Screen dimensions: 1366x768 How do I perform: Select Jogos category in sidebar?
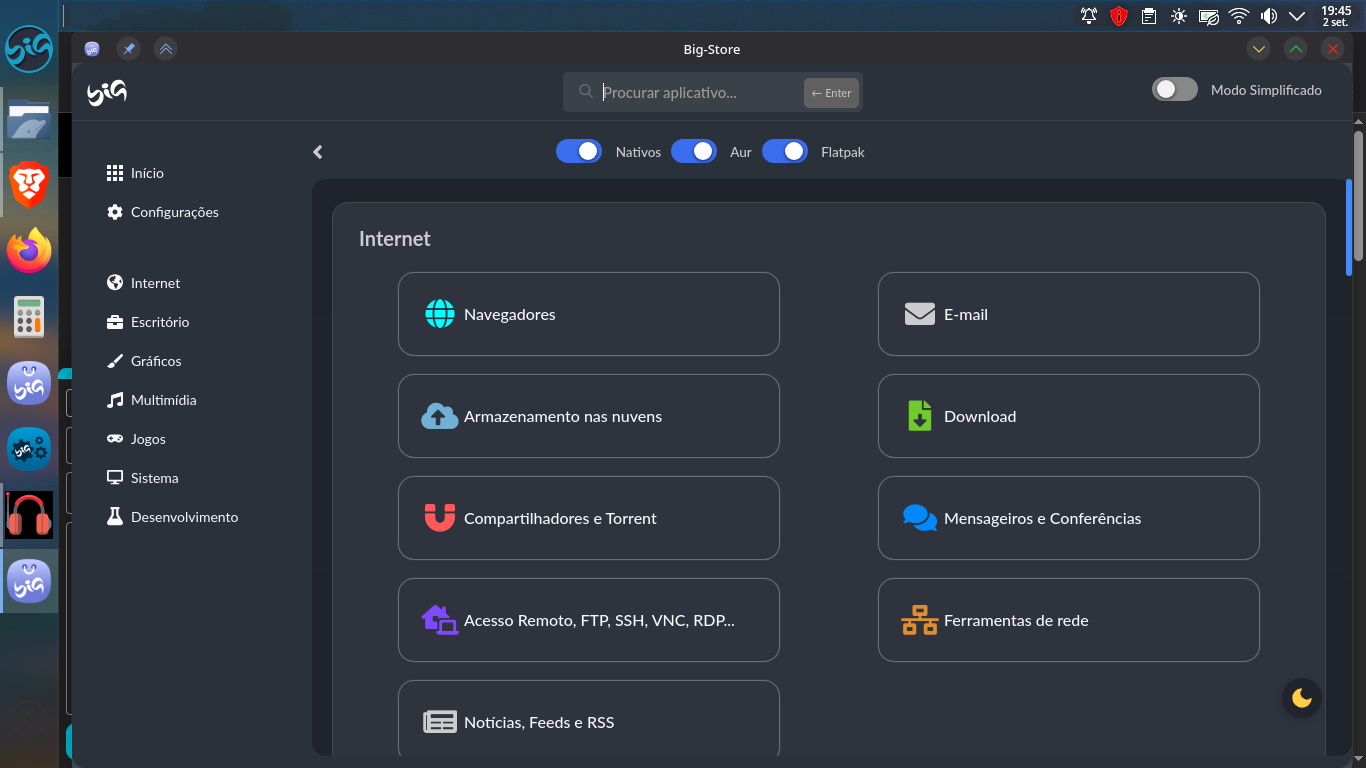pos(135,439)
